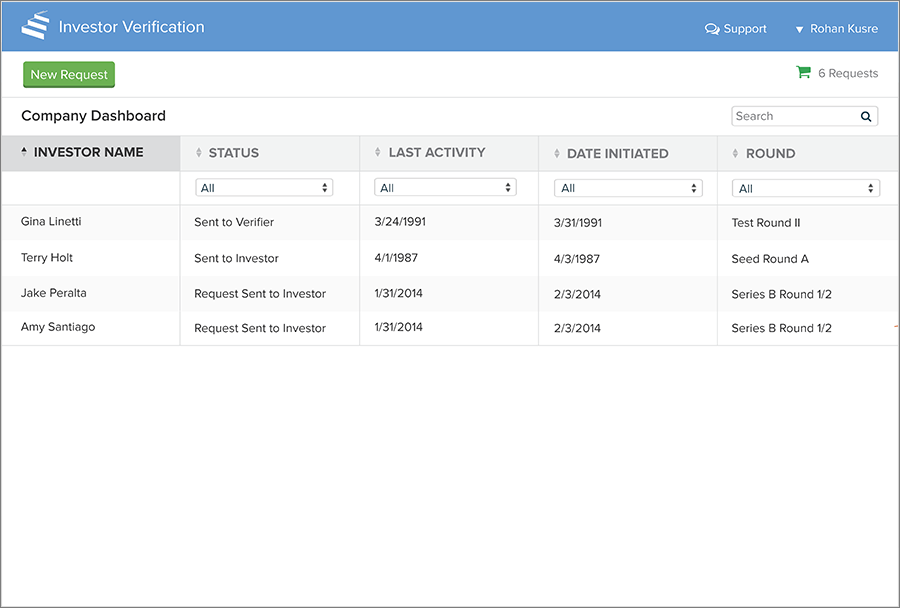This screenshot has height=608, width=900.
Task: Click the search magnifying glass icon
Action: 866,116
